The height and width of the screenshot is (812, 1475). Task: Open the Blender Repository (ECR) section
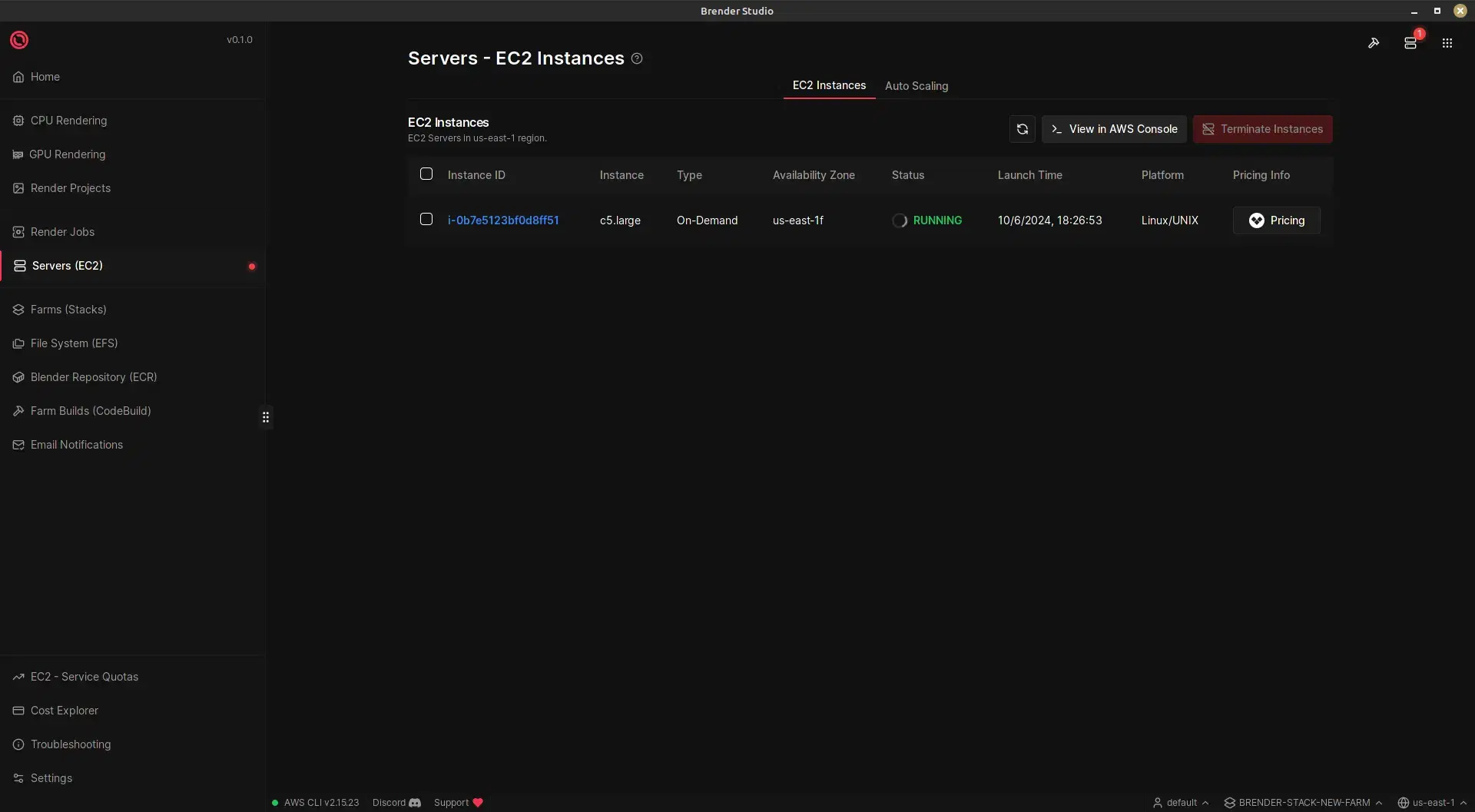click(x=93, y=377)
